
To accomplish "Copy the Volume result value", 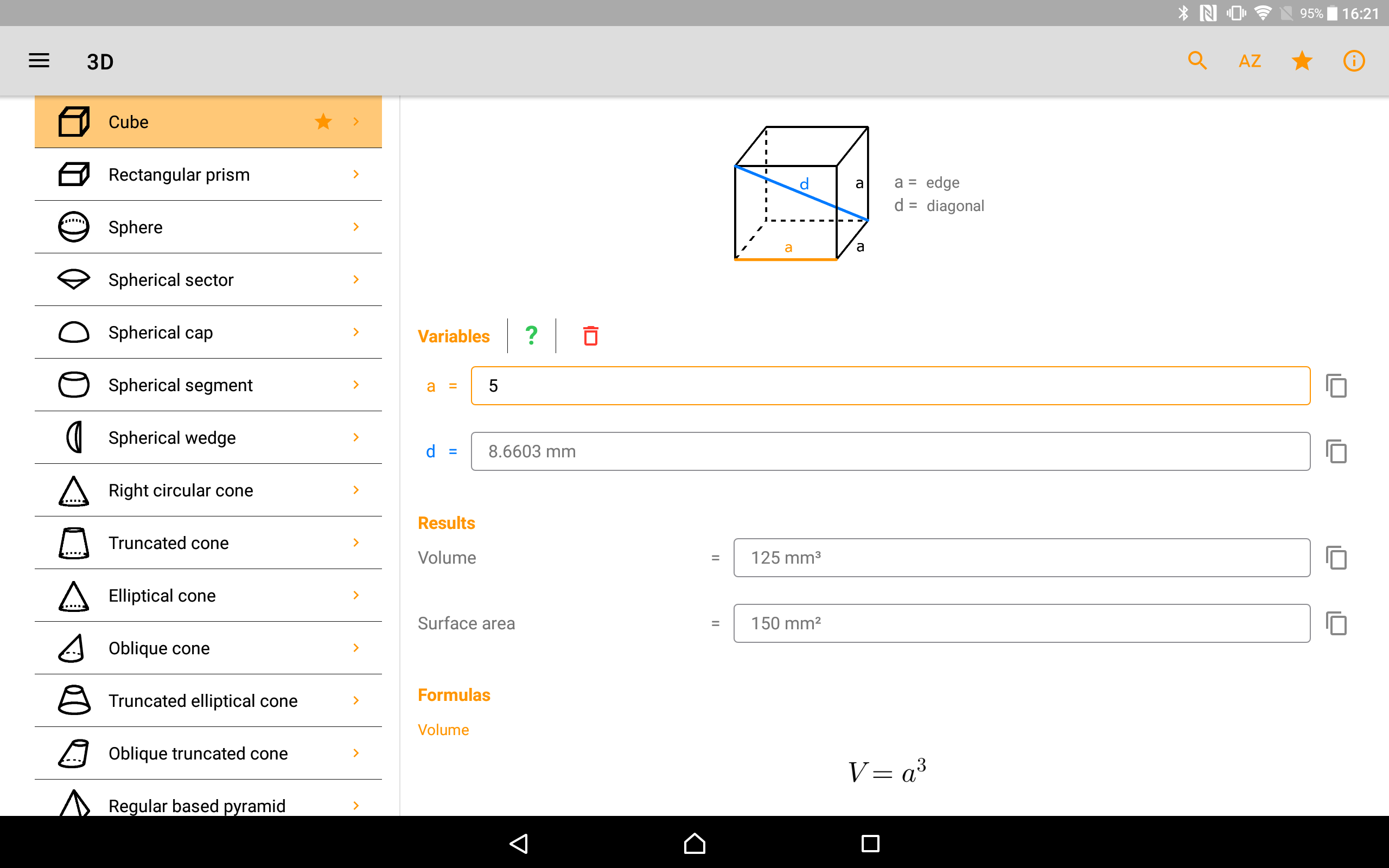I will click(1336, 558).
